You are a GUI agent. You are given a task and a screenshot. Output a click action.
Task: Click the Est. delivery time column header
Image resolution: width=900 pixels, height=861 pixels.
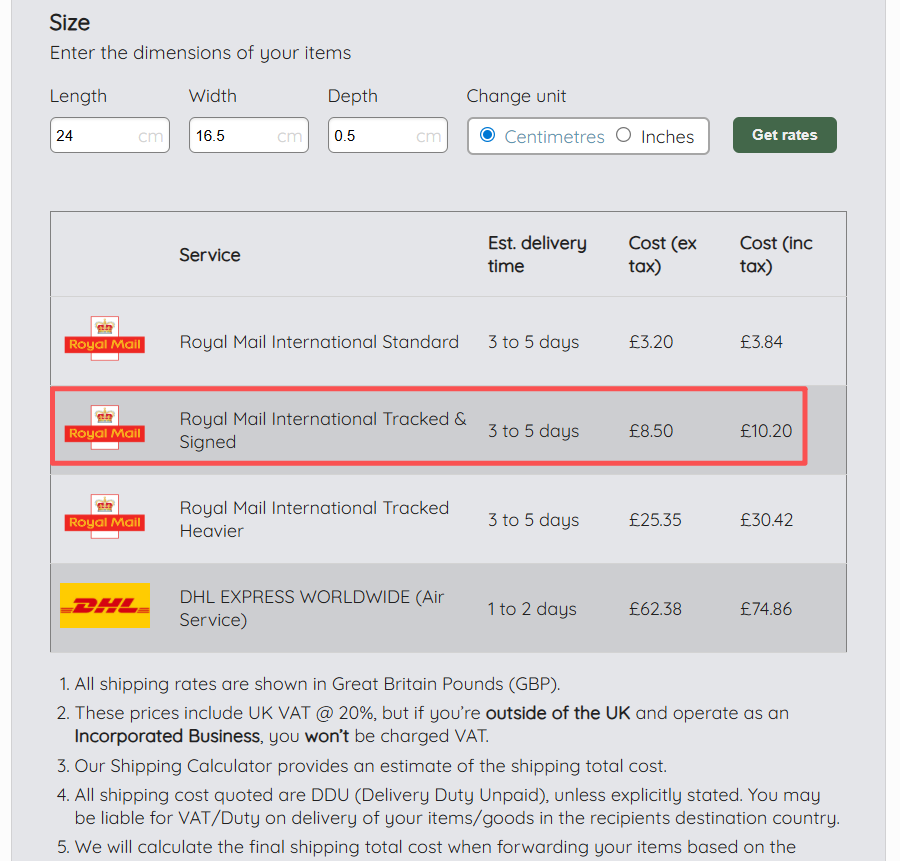click(537, 255)
